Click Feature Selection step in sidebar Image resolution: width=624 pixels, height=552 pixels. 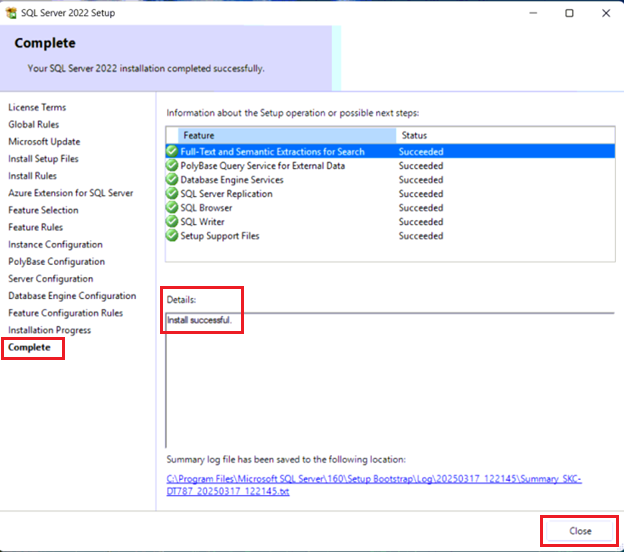[43, 210]
